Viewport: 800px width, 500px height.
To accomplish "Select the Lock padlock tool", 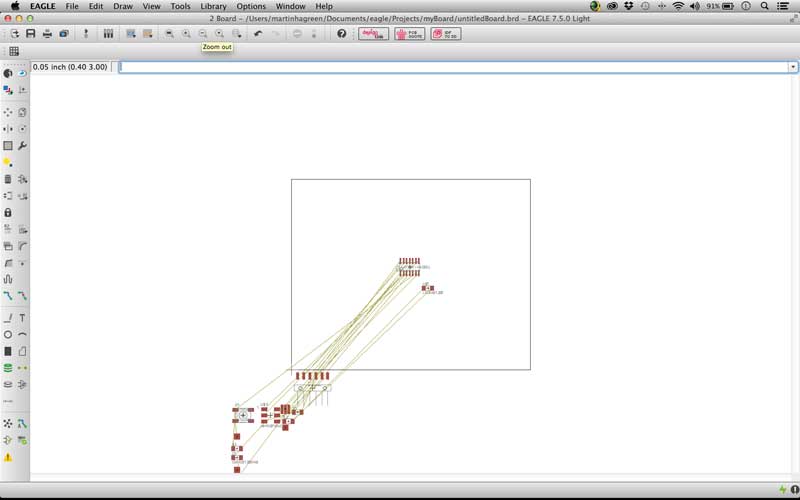I will click(8, 212).
